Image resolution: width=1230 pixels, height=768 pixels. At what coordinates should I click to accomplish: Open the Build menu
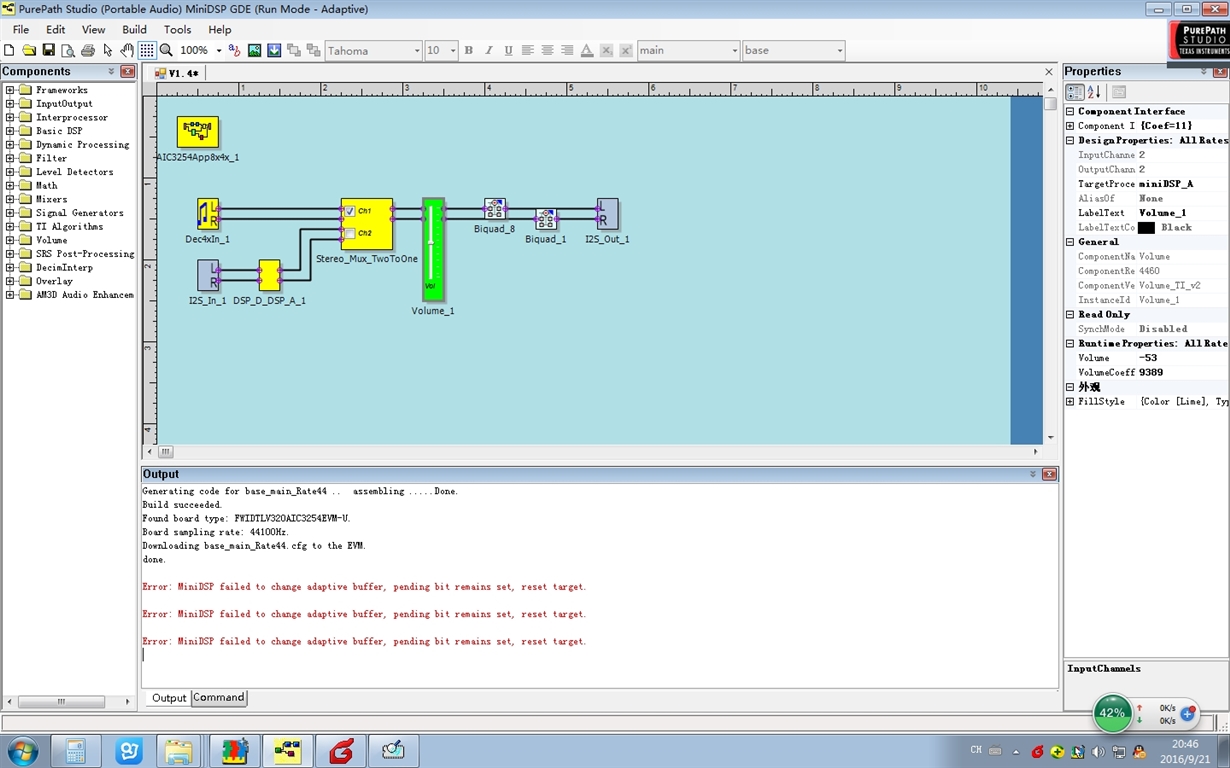133,29
